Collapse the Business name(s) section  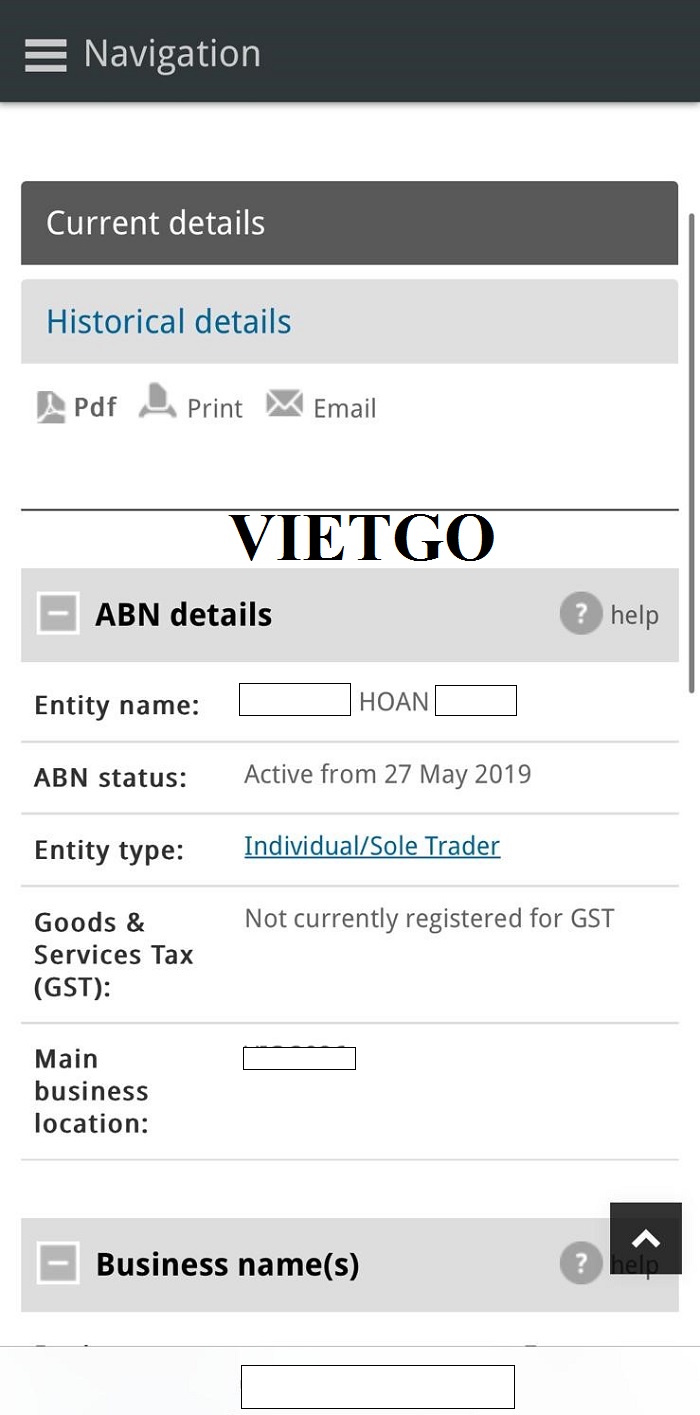click(x=58, y=1265)
